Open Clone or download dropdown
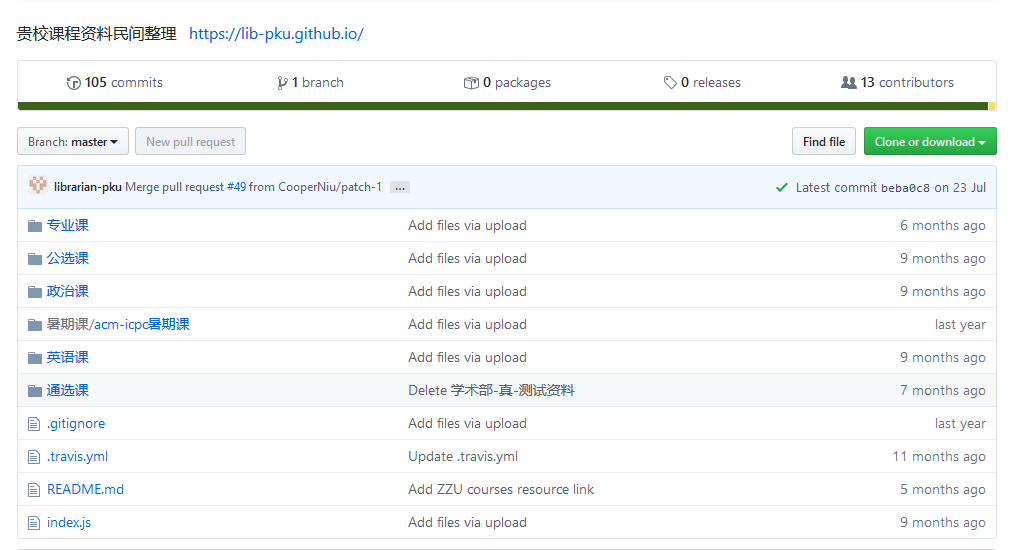The width and height of the screenshot is (1012, 550). pos(930,141)
